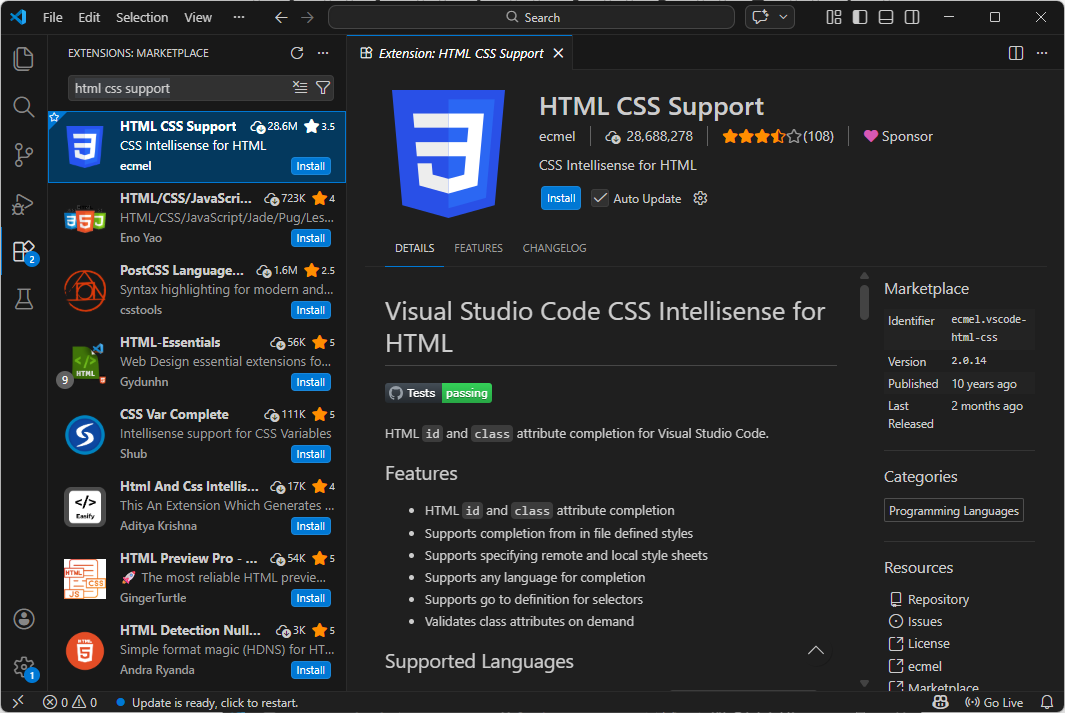Screen dimensions: 1065x713
Task: Refresh the extensions marketplace list
Action: pyautogui.click(x=297, y=53)
